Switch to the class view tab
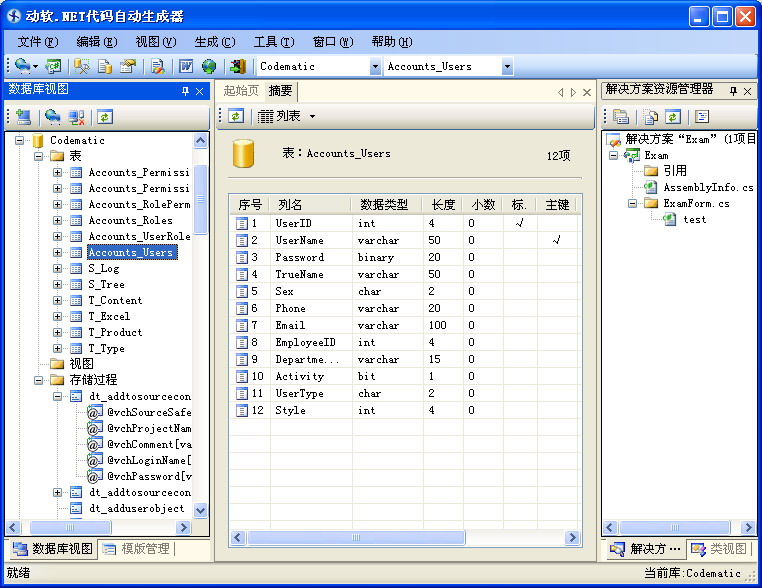The image size is (762, 588). 718,549
